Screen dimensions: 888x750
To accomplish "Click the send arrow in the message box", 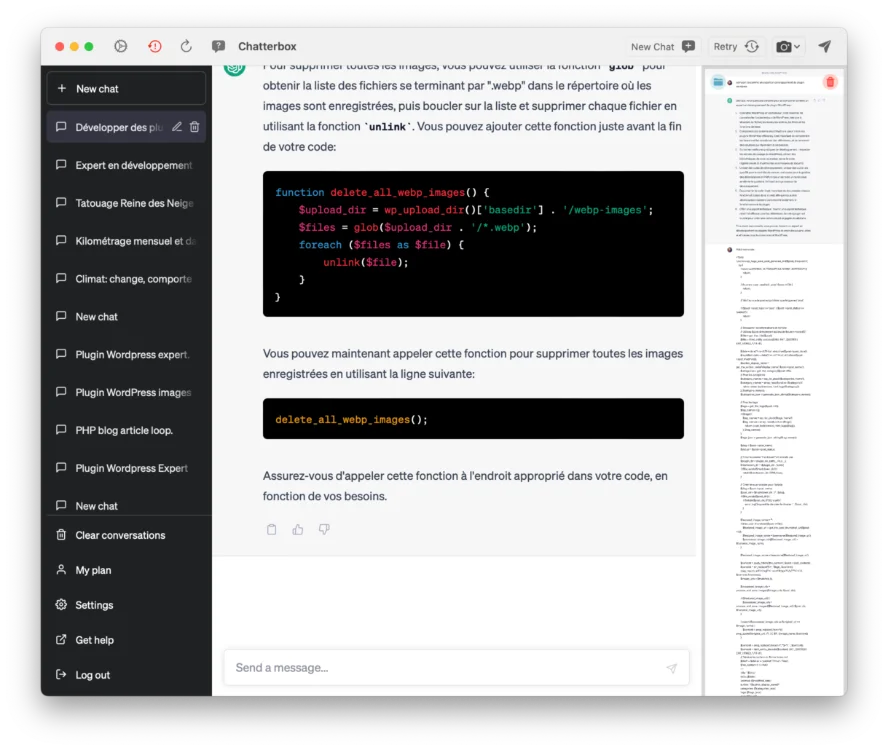I will point(672,668).
